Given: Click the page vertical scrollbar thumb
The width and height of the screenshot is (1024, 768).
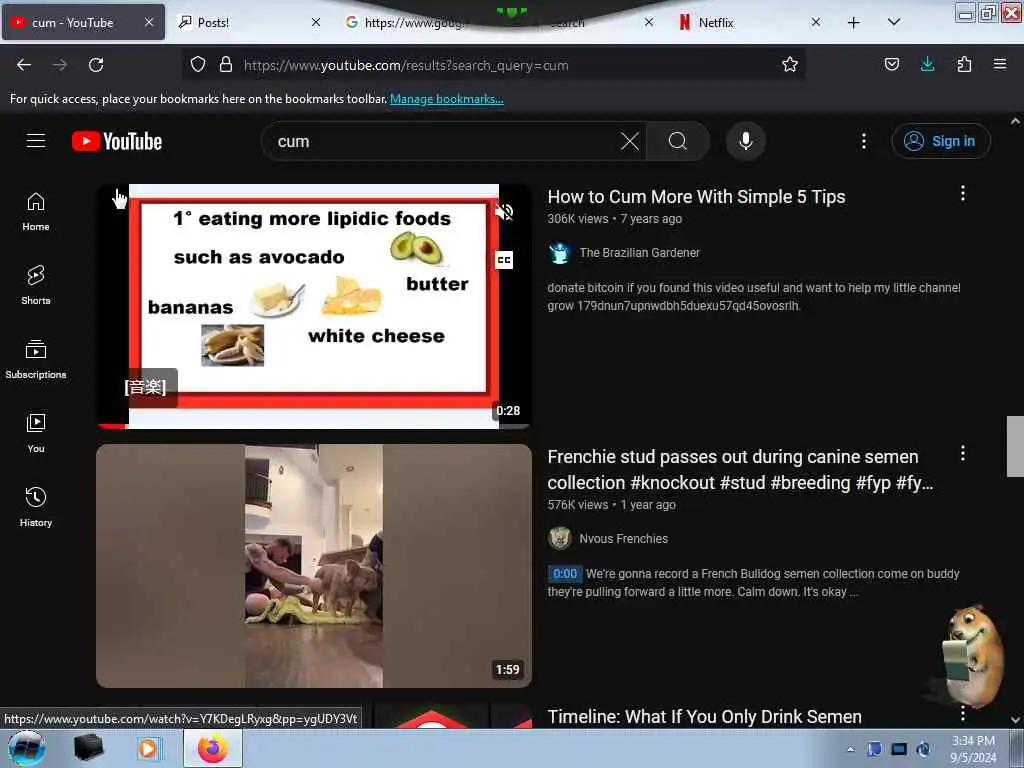Looking at the screenshot, I should pos(1015,446).
